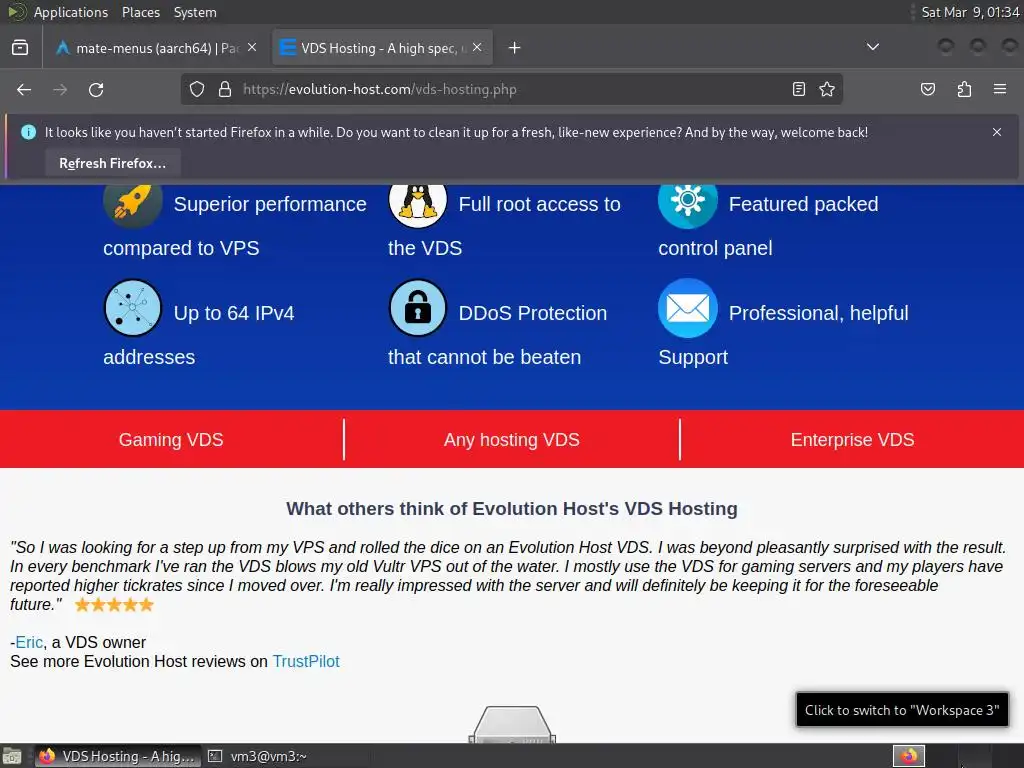This screenshot has height=768, width=1024.
Task: Click the 'Professional, helpful' text
Action: coord(818,313)
